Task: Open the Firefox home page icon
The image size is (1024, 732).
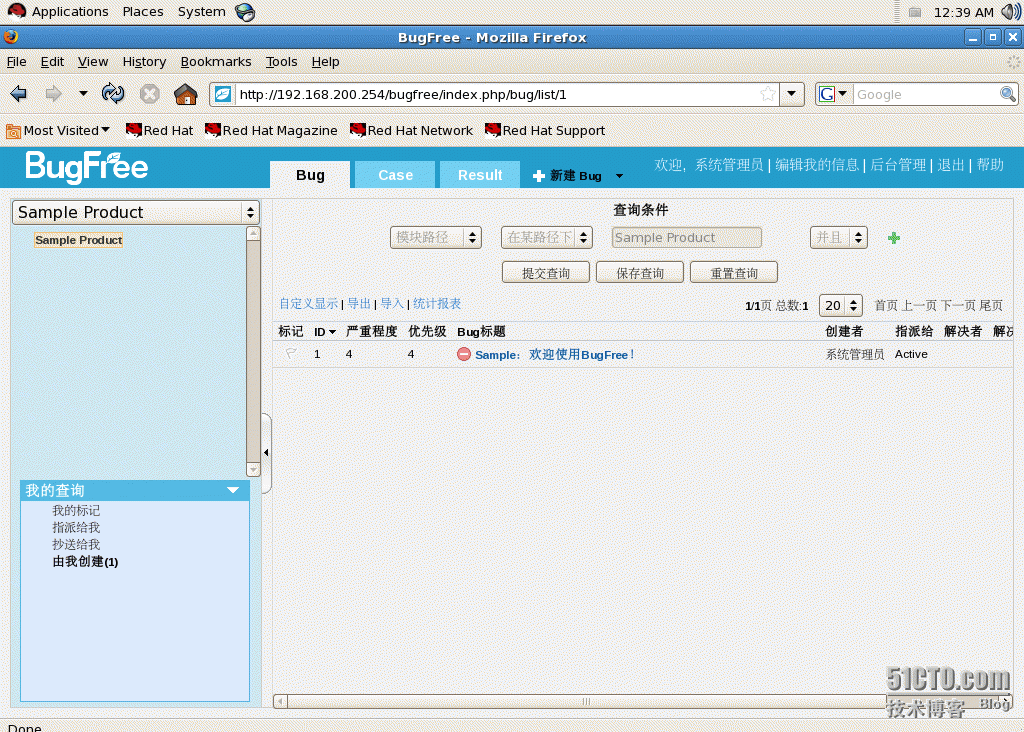Action: 185,94
